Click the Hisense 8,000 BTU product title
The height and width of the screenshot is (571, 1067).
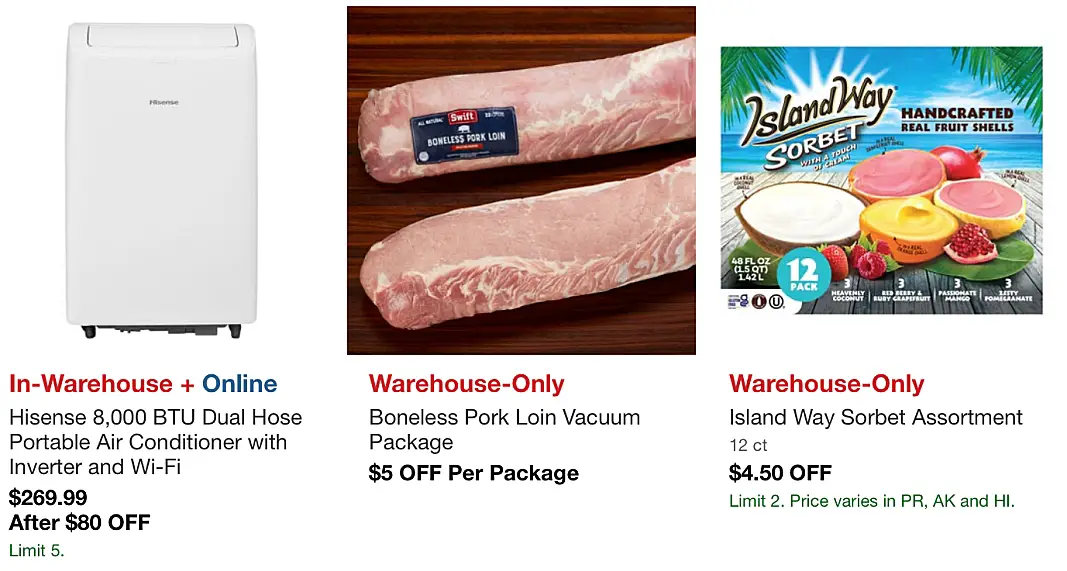pyautogui.click(x=155, y=442)
